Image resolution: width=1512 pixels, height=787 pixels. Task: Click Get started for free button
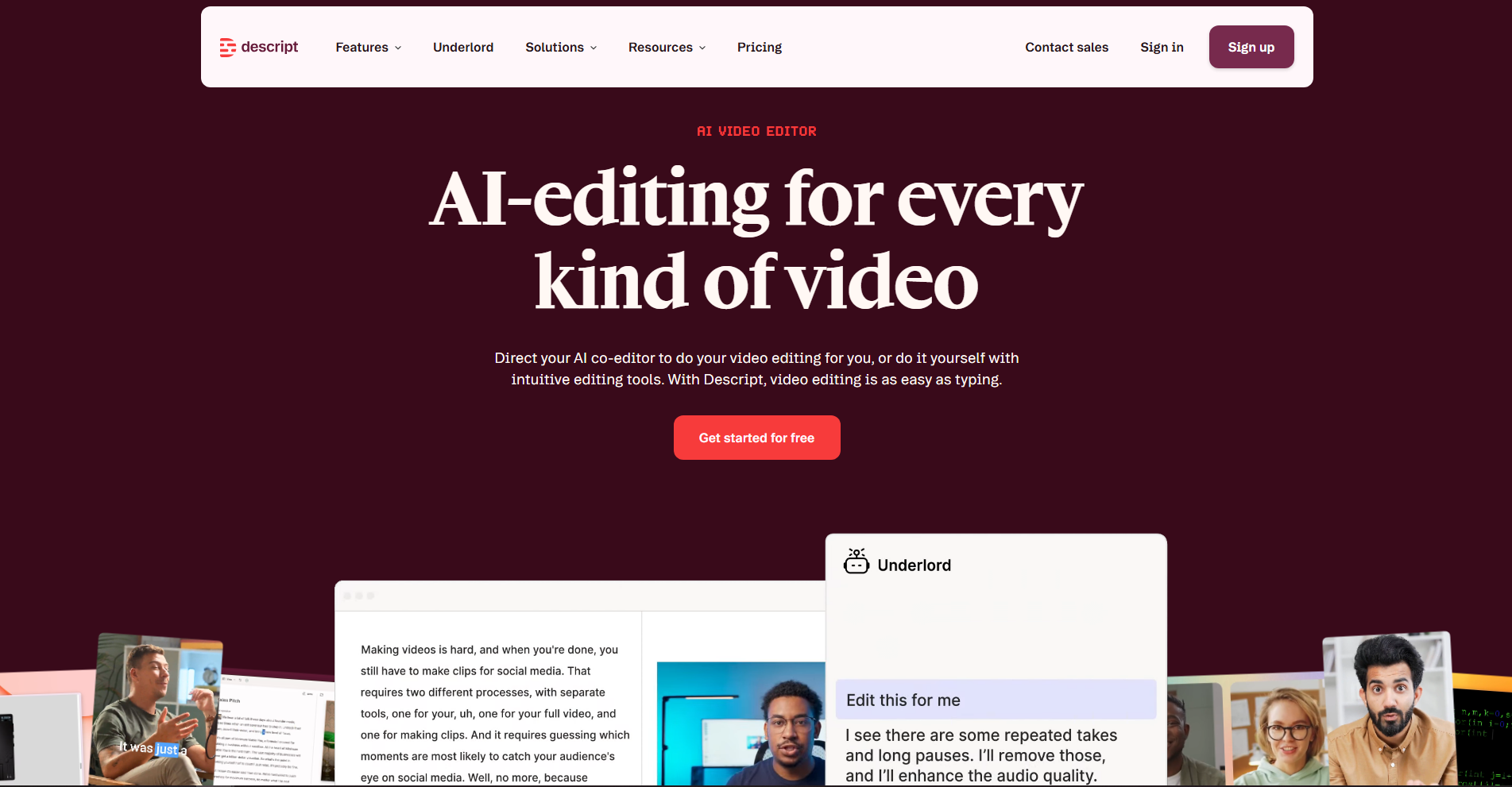coord(756,438)
